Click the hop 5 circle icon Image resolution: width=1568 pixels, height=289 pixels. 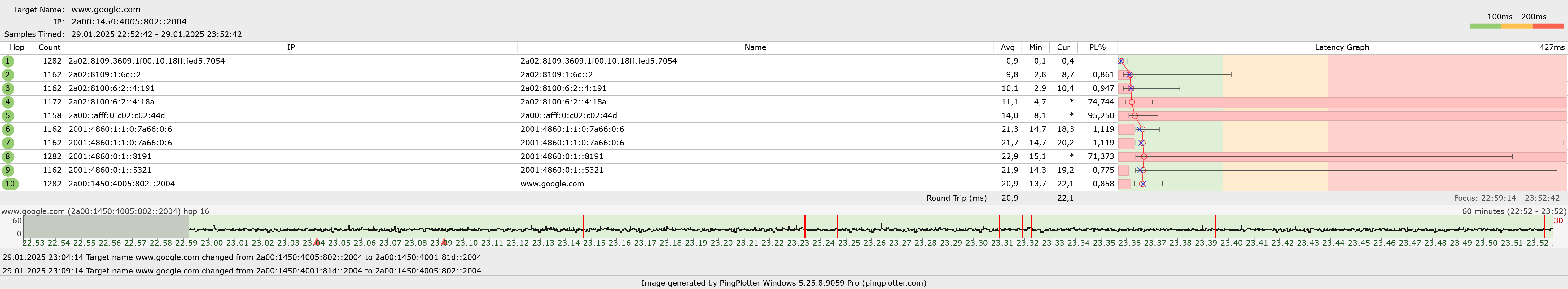[8, 116]
